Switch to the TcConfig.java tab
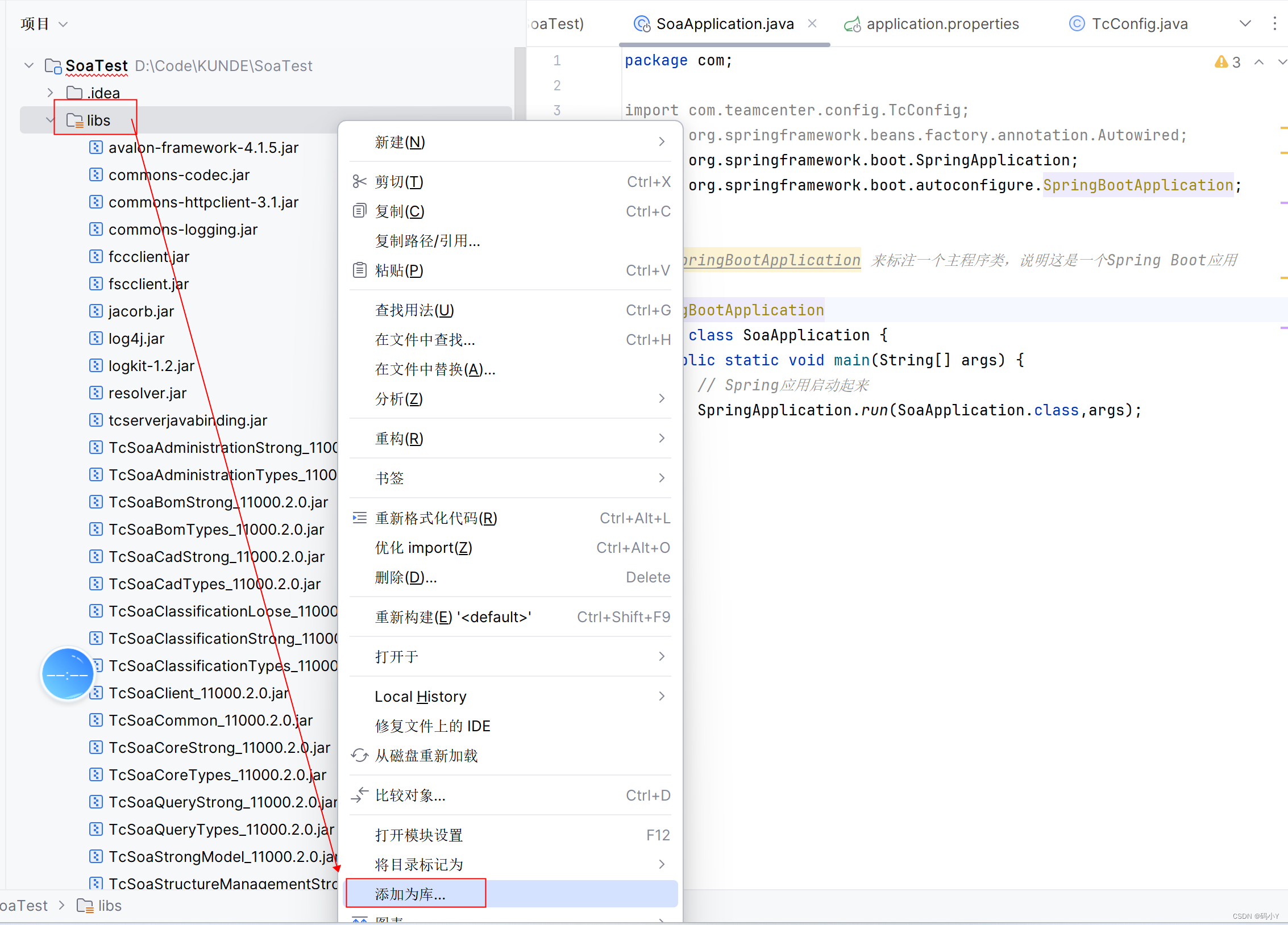Image resolution: width=1288 pixels, height=925 pixels. (1139, 23)
